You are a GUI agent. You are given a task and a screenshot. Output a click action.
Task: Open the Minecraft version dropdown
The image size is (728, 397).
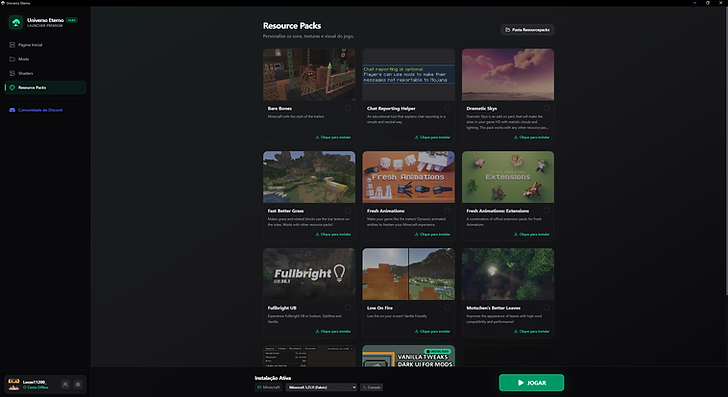(x=321, y=387)
